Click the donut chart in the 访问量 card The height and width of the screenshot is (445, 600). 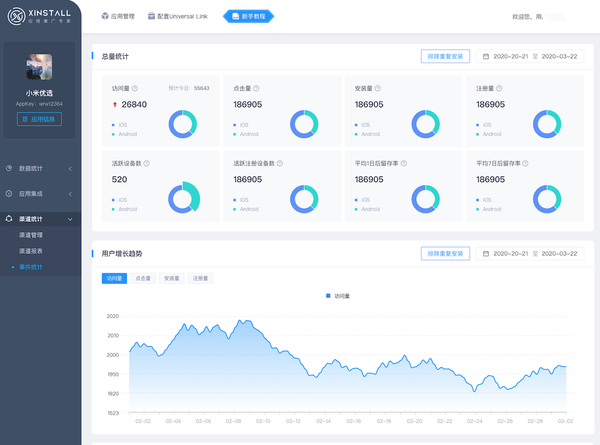(183, 124)
